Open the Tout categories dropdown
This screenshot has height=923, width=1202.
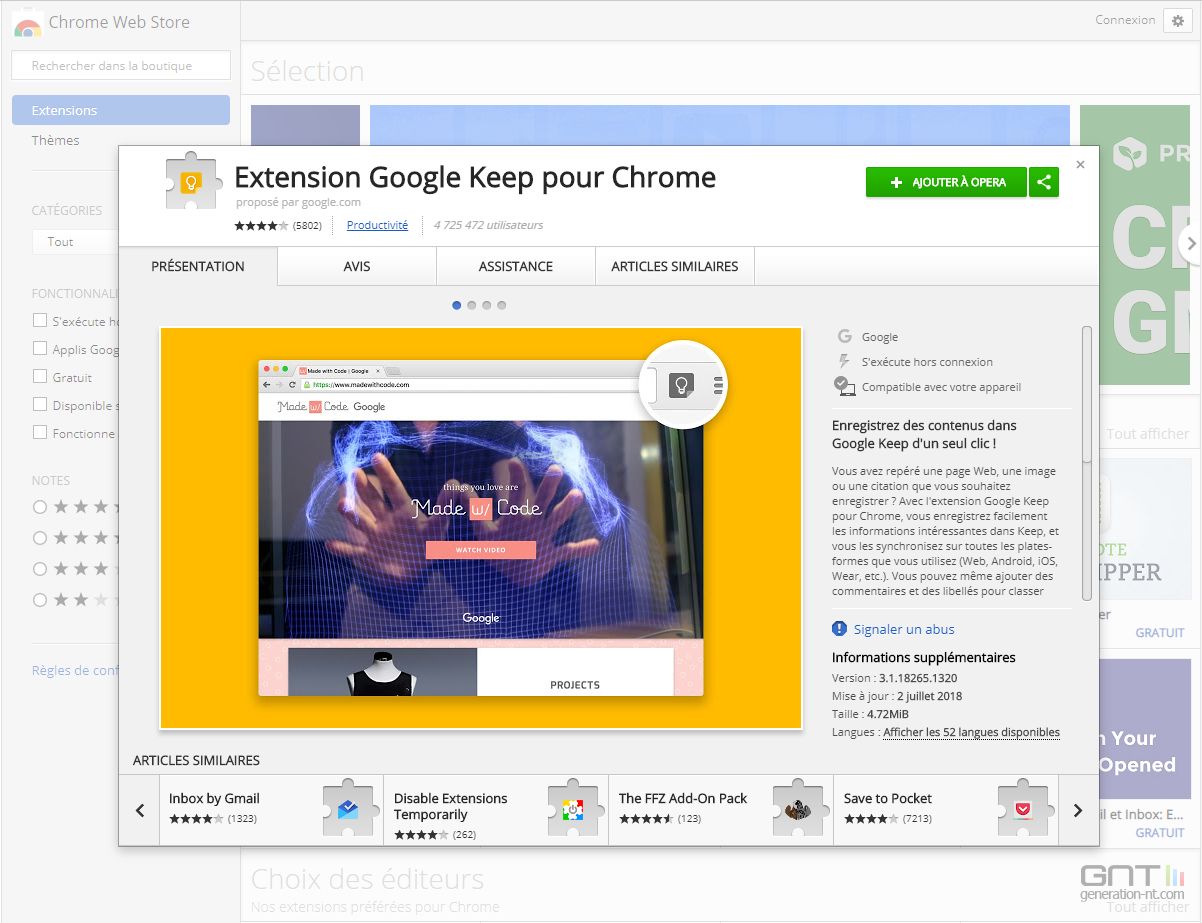pos(75,242)
